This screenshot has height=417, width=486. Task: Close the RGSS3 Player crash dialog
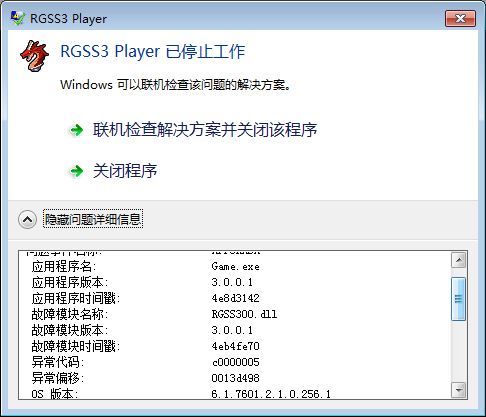pos(460,18)
